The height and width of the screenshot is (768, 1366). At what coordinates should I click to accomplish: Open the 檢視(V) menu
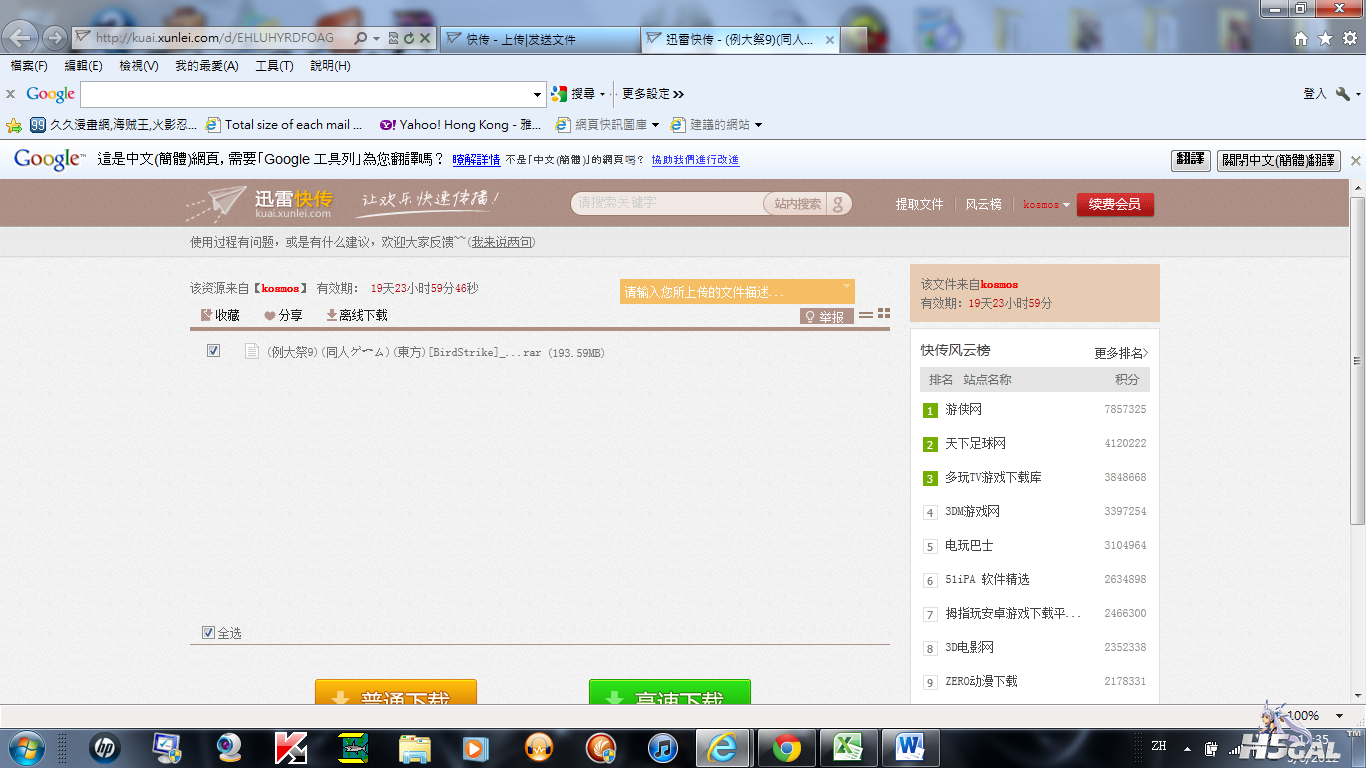tap(139, 66)
